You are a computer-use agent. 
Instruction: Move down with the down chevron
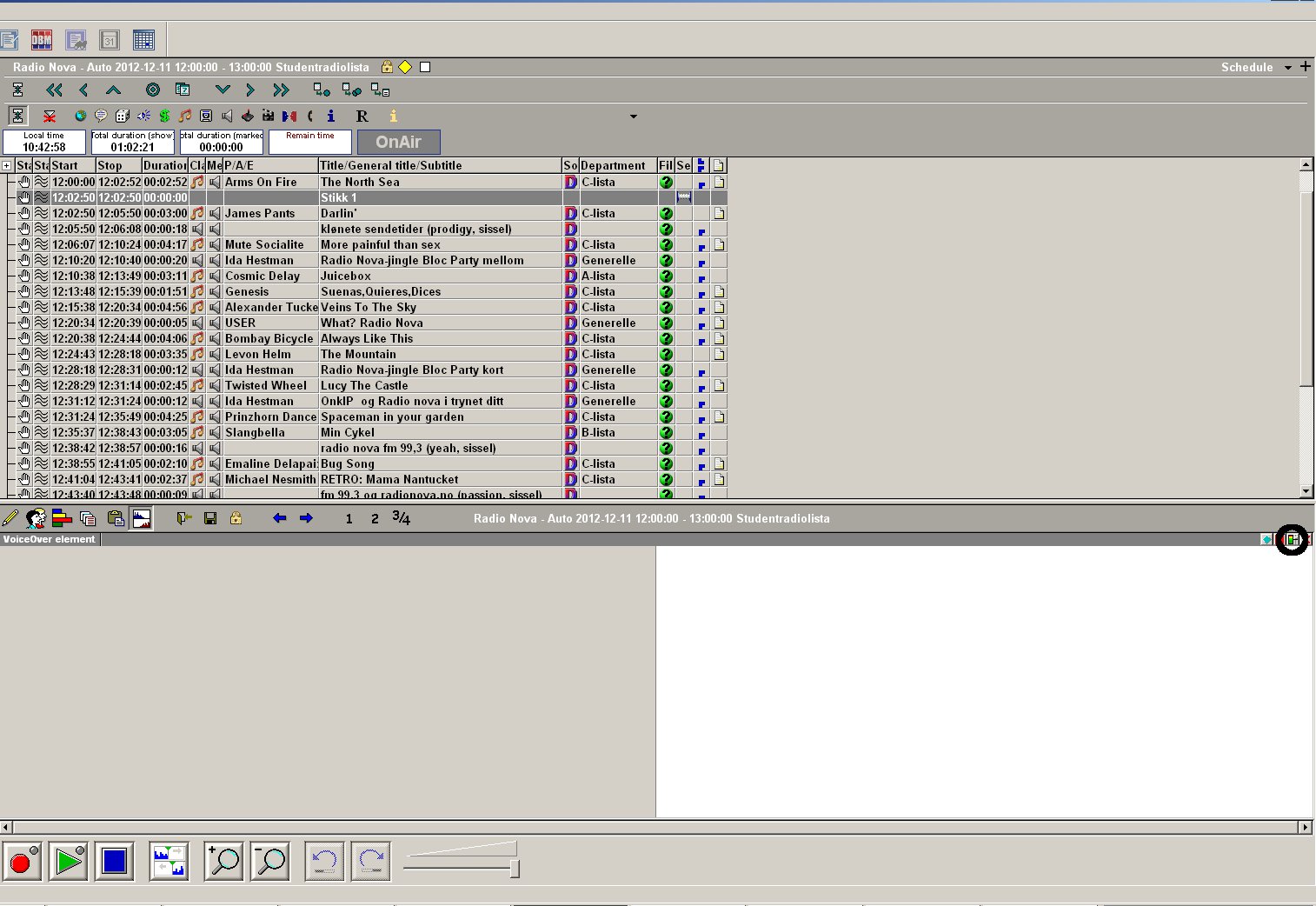pyautogui.click(x=223, y=90)
